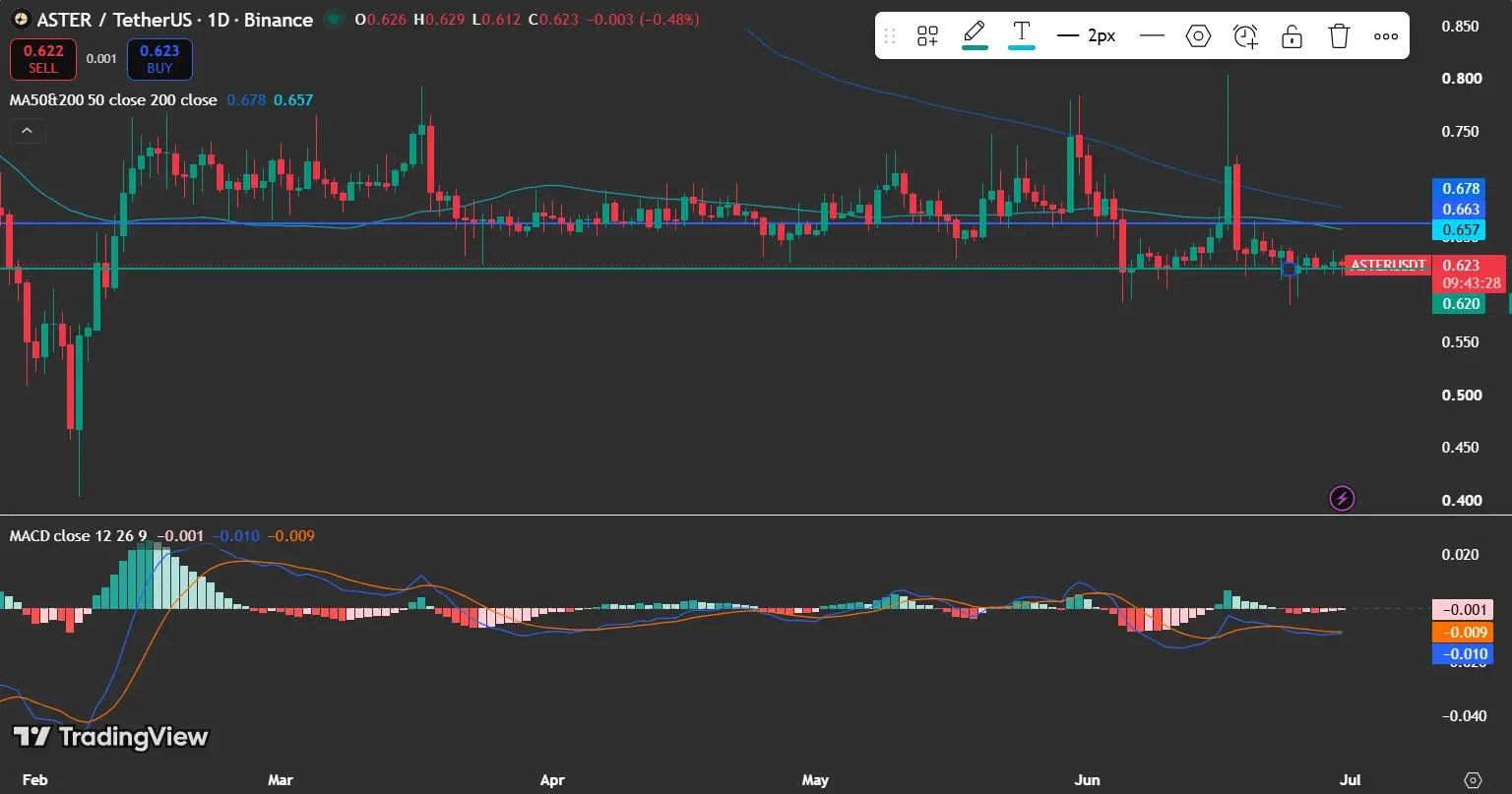Click the 0.620 green price label

[x=1461, y=304]
